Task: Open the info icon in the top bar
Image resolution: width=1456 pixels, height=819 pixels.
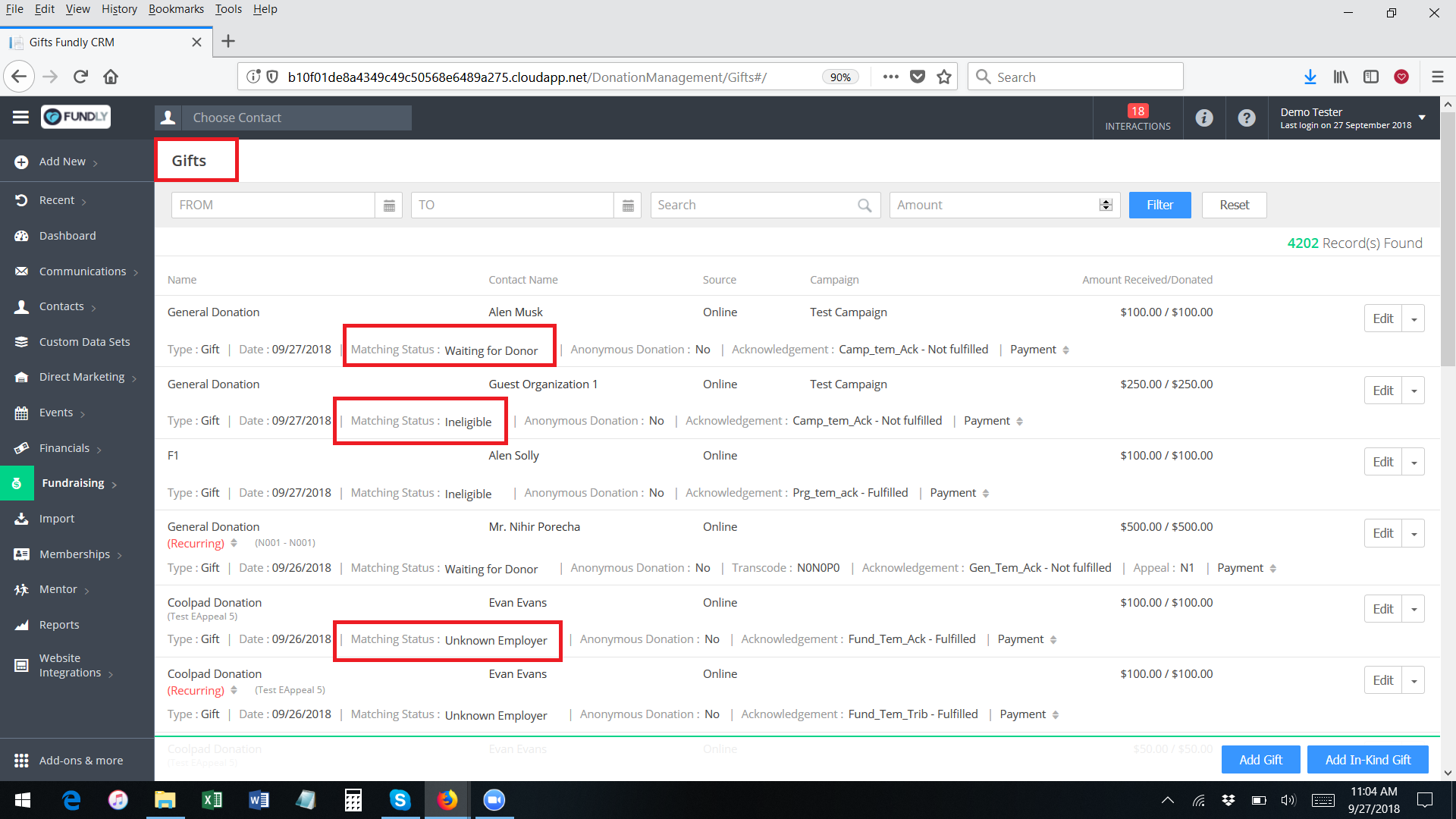Action: pos(1204,118)
